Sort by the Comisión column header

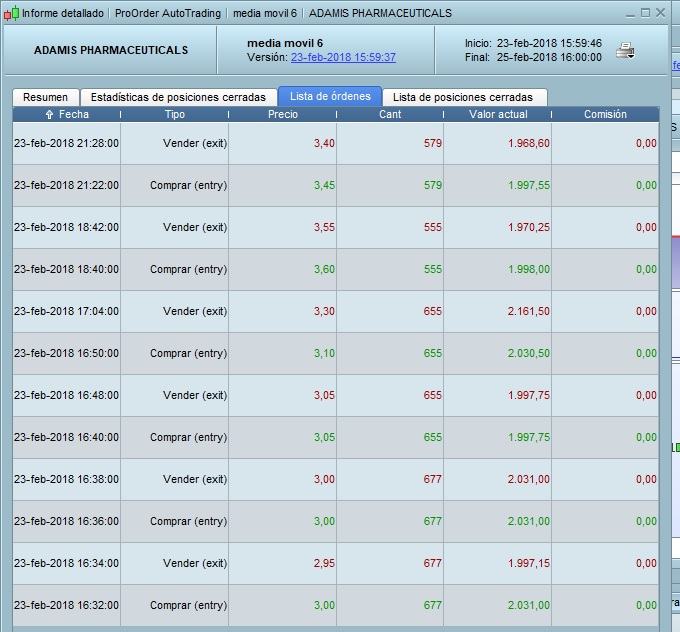pos(605,115)
